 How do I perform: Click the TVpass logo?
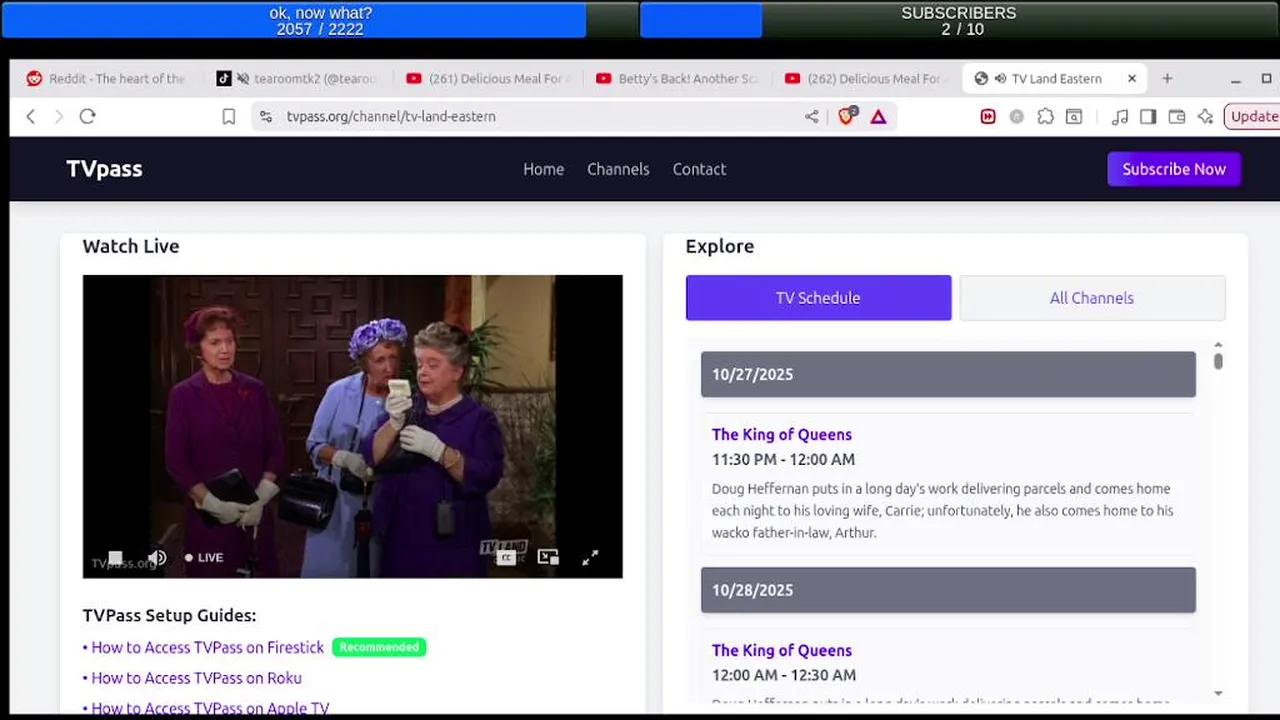point(104,169)
